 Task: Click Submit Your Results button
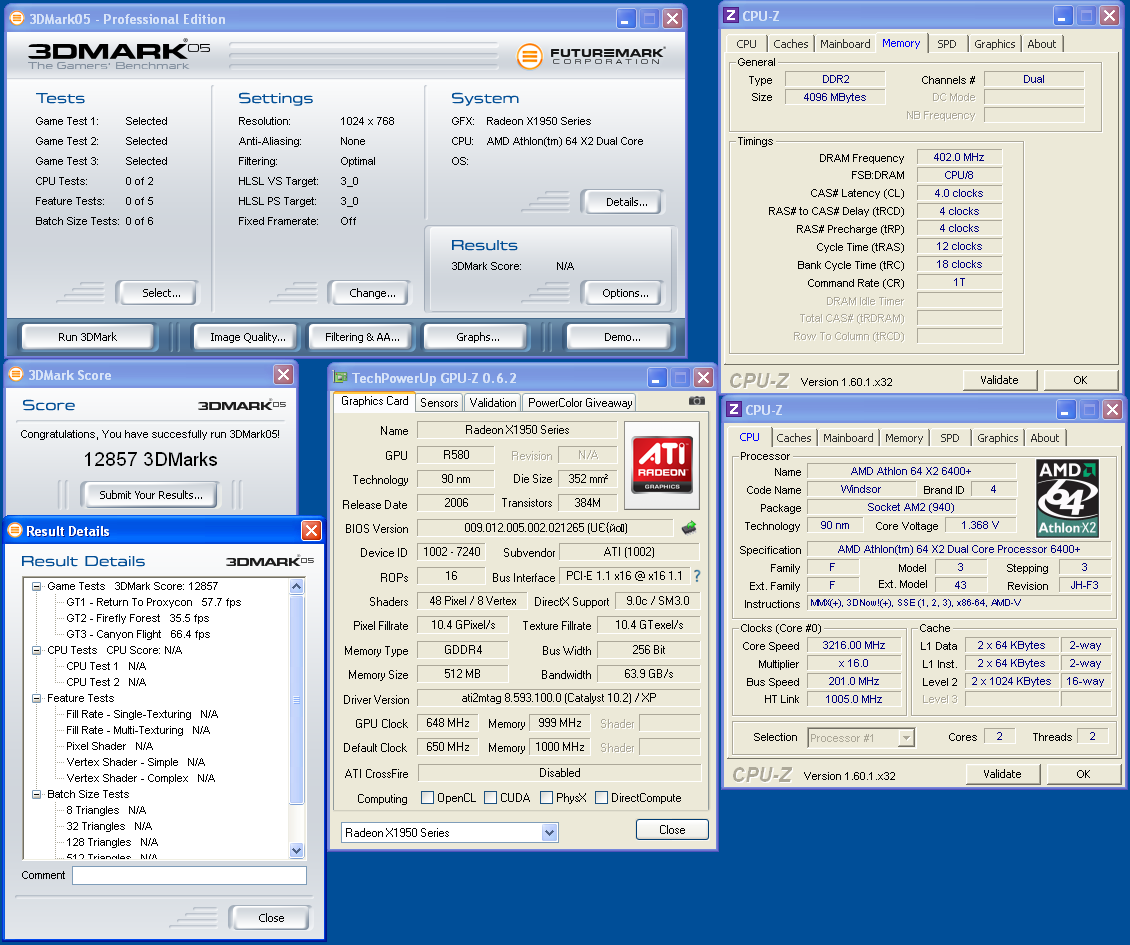150,494
